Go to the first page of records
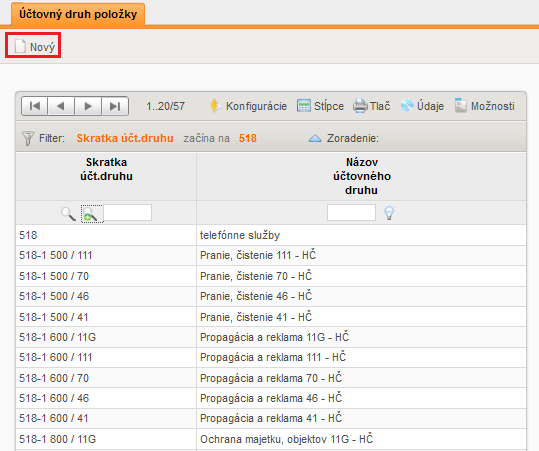Image resolution: width=539 pixels, height=451 pixels. tap(35, 106)
